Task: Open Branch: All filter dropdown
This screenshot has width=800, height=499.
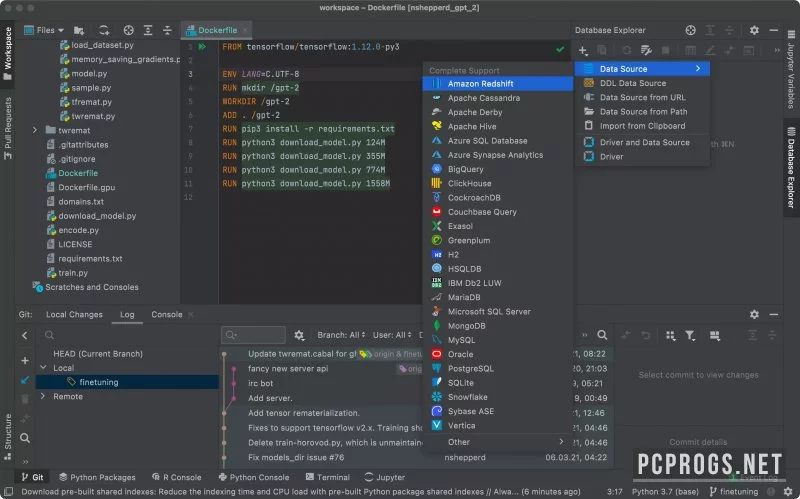Action: [341, 335]
